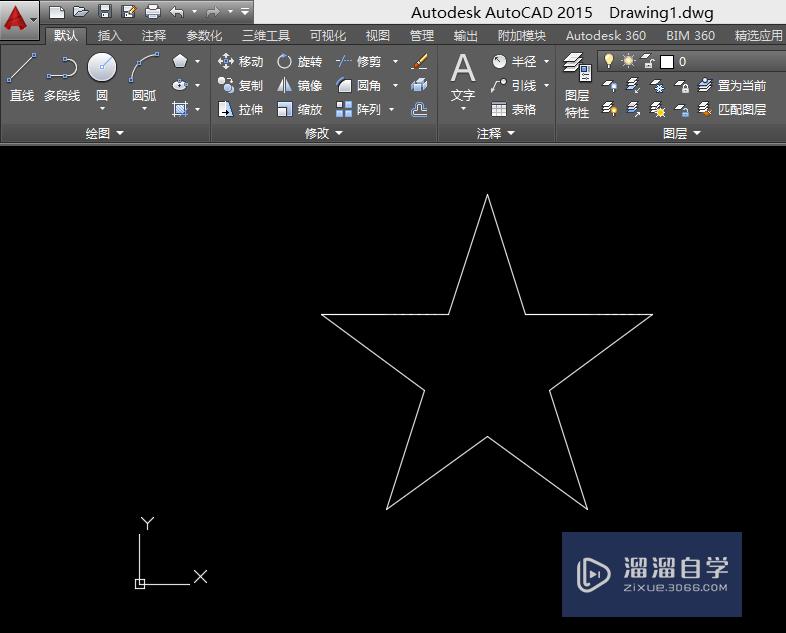
Task: Open the 注释 ribbon tab
Action: (x=153, y=36)
